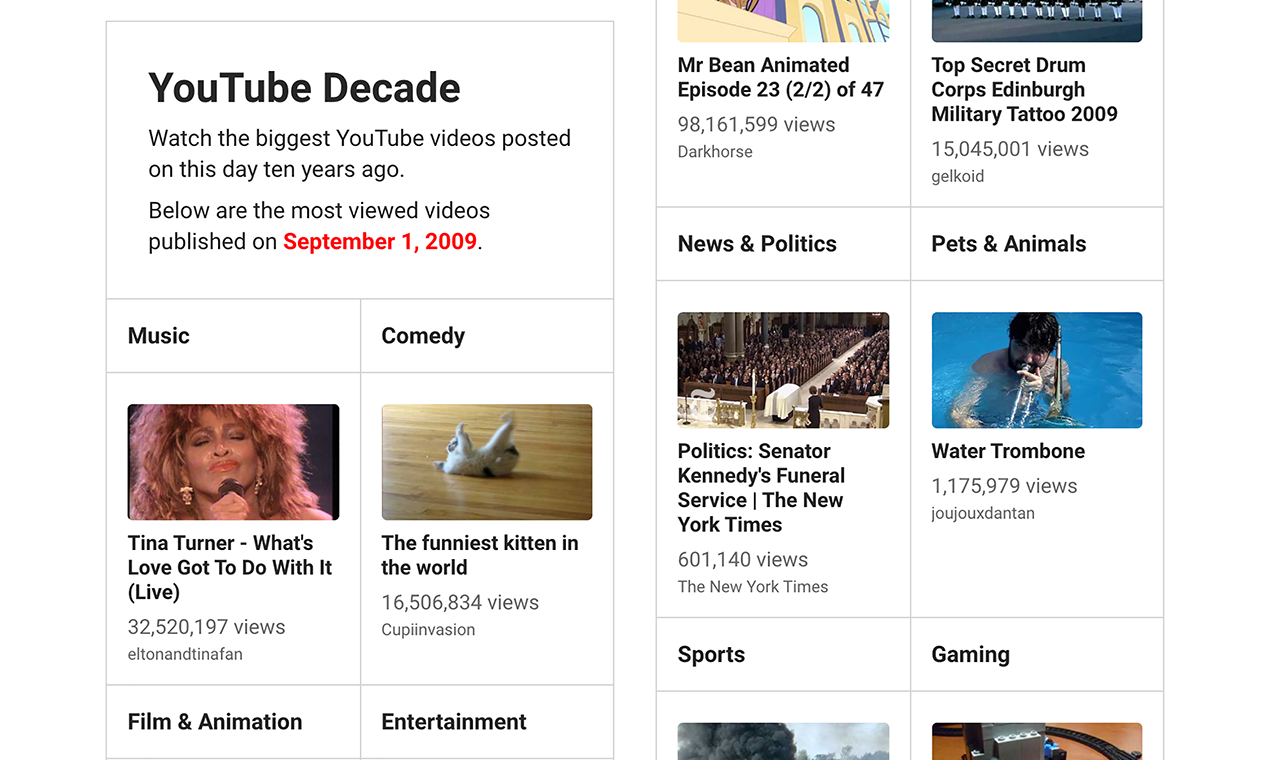The height and width of the screenshot is (760, 1270).
Task: Select the Comedy category heading
Action: click(x=423, y=336)
